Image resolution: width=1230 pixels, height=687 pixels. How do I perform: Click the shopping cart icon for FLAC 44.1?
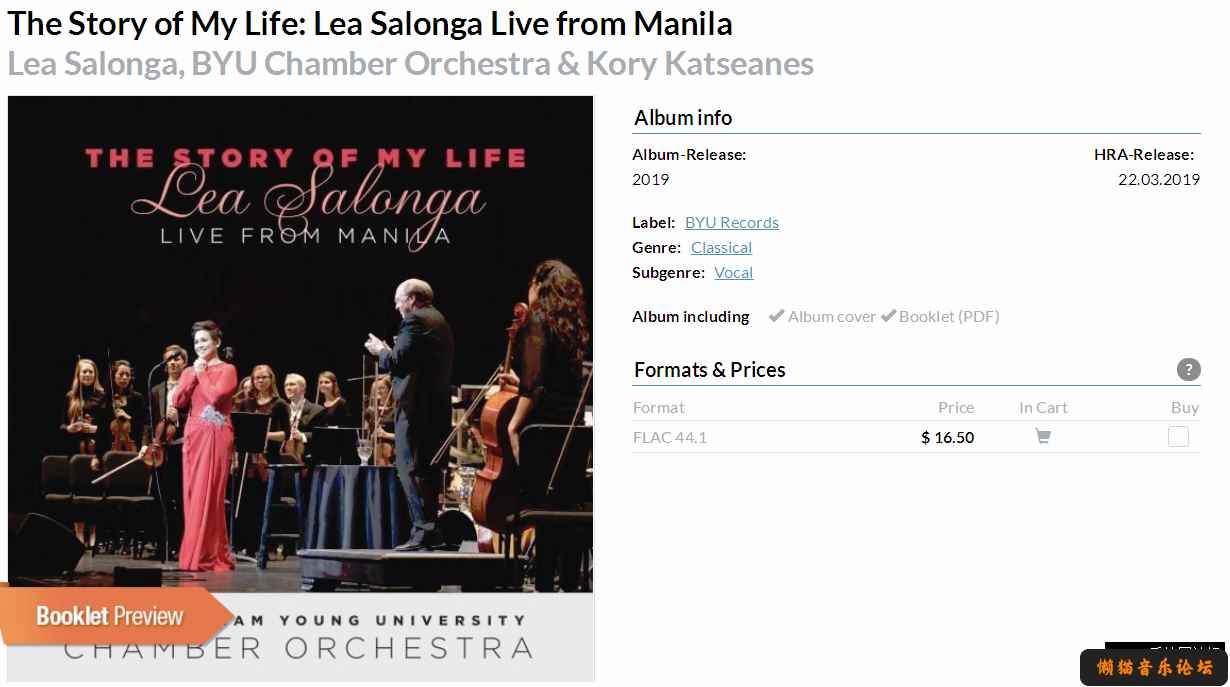click(1043, 437)
